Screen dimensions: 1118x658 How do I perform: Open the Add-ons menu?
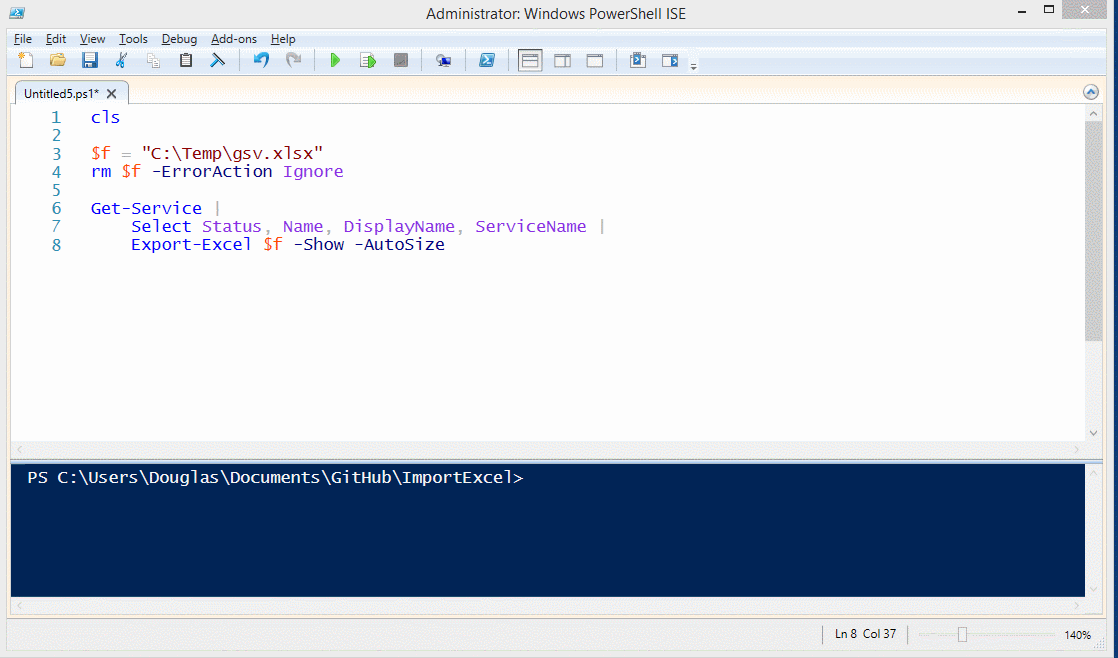point(234,39)
